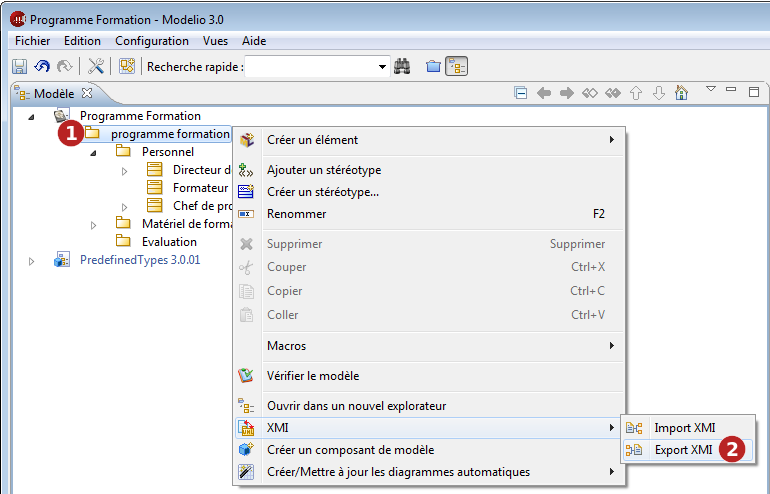Screen dimensions: 770x494
Task: Open the wrench and screwdriver tools icon
Action: tap(96, 66)
